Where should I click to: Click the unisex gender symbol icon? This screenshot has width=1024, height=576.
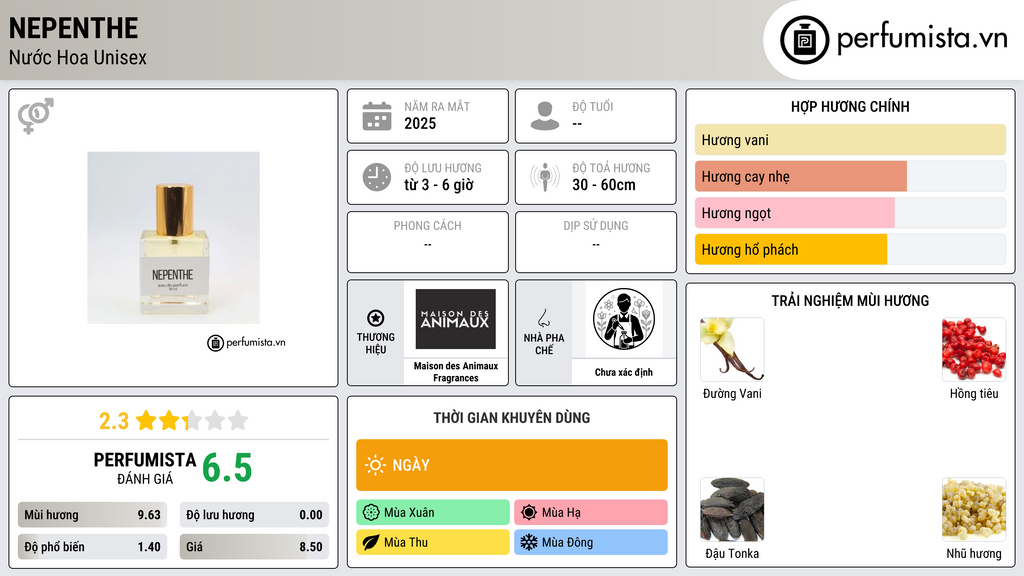click(x=36, y=116)
